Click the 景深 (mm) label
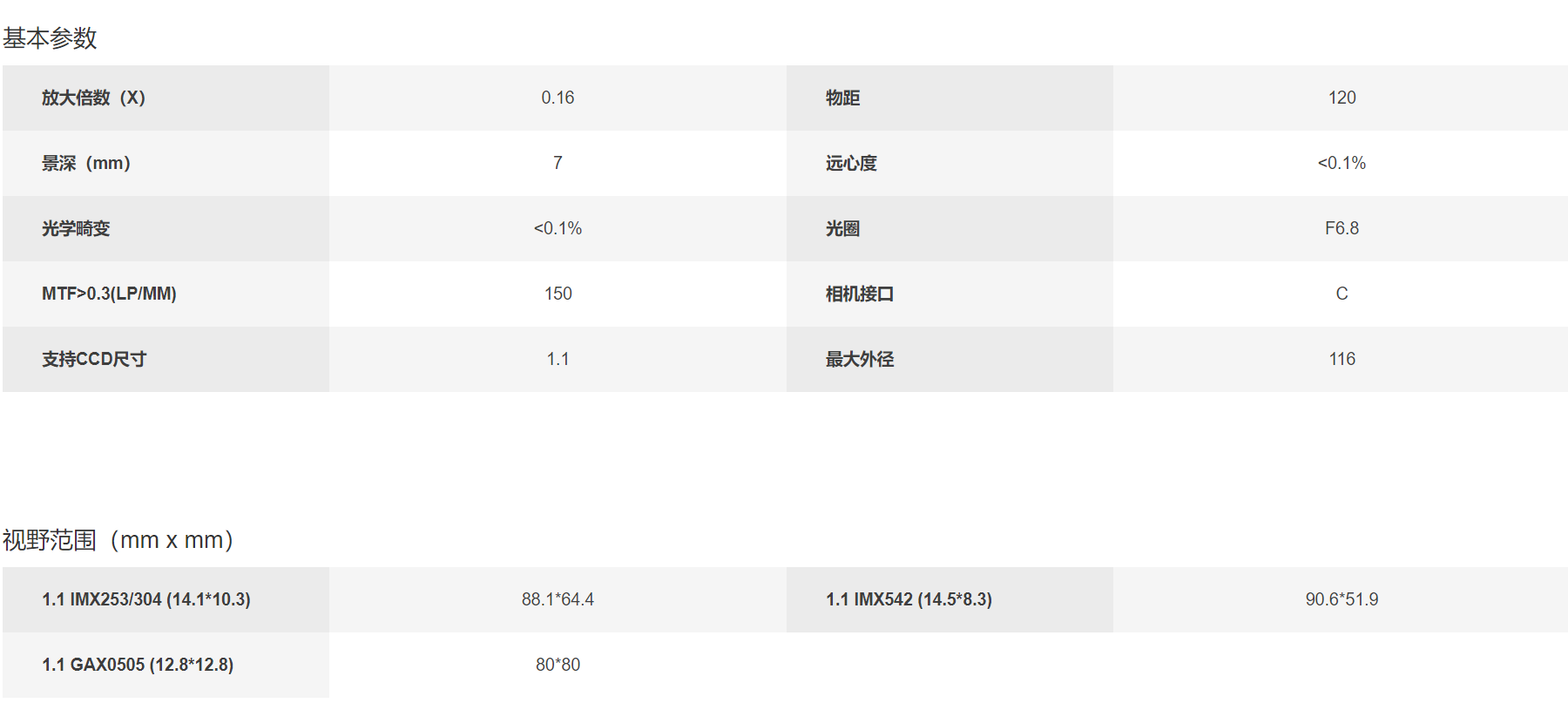 pyautogui.click(x=86, y=163)
